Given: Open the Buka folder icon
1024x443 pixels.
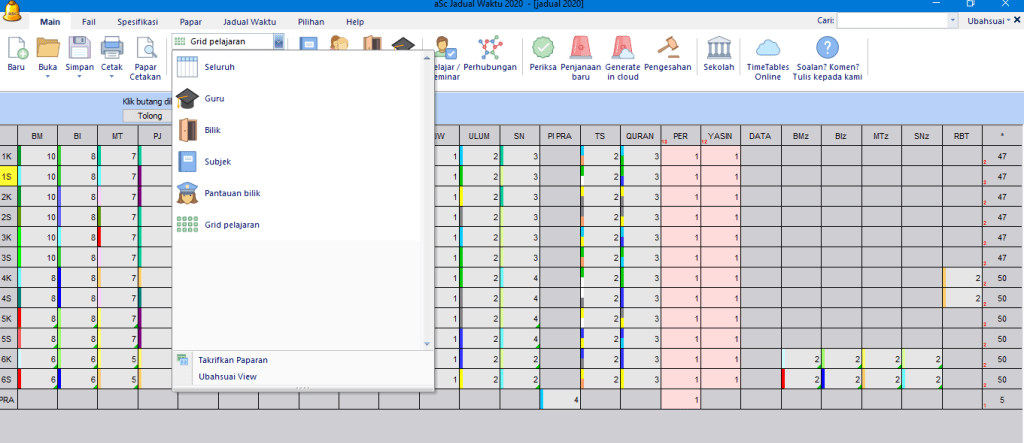Looking at the screenshot, I should tap(48, 50).
